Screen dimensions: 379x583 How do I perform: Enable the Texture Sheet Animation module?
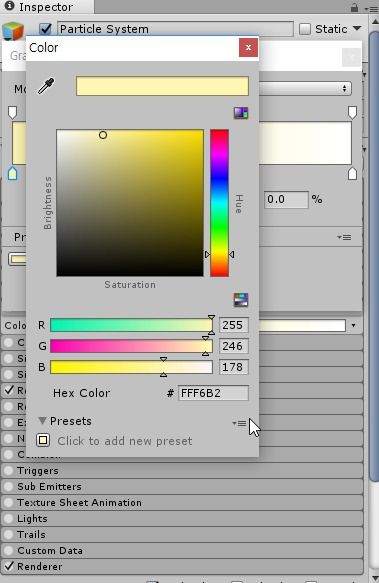click(8, 503)
